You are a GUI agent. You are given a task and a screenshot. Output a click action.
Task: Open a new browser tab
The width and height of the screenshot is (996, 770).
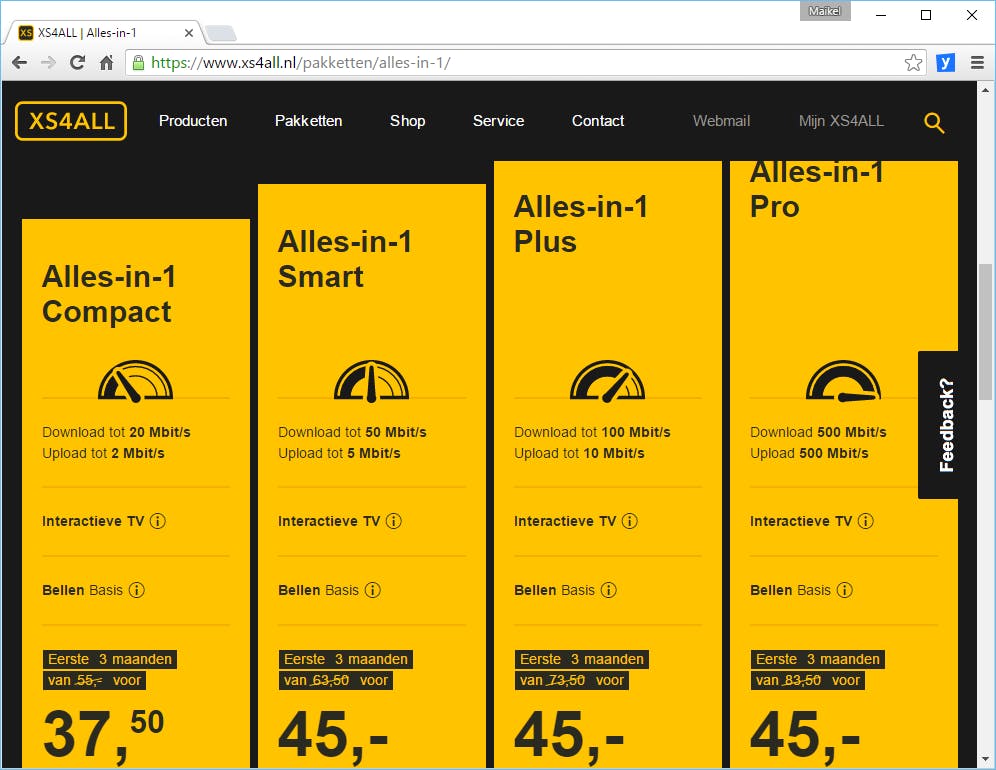(220, 33)
